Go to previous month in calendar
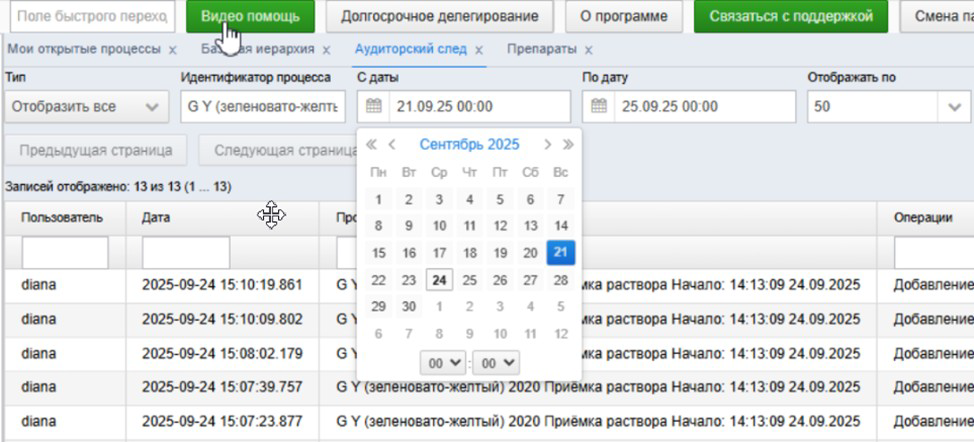974x442 pixels. point(392,145)
